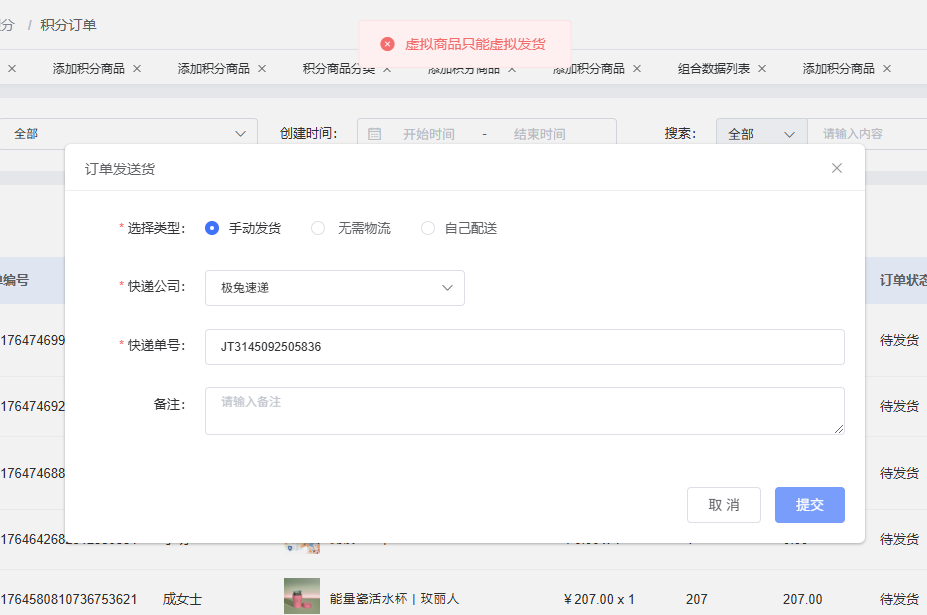
Task: Pick the 自己配送 radio option
Action: [428, 228]
